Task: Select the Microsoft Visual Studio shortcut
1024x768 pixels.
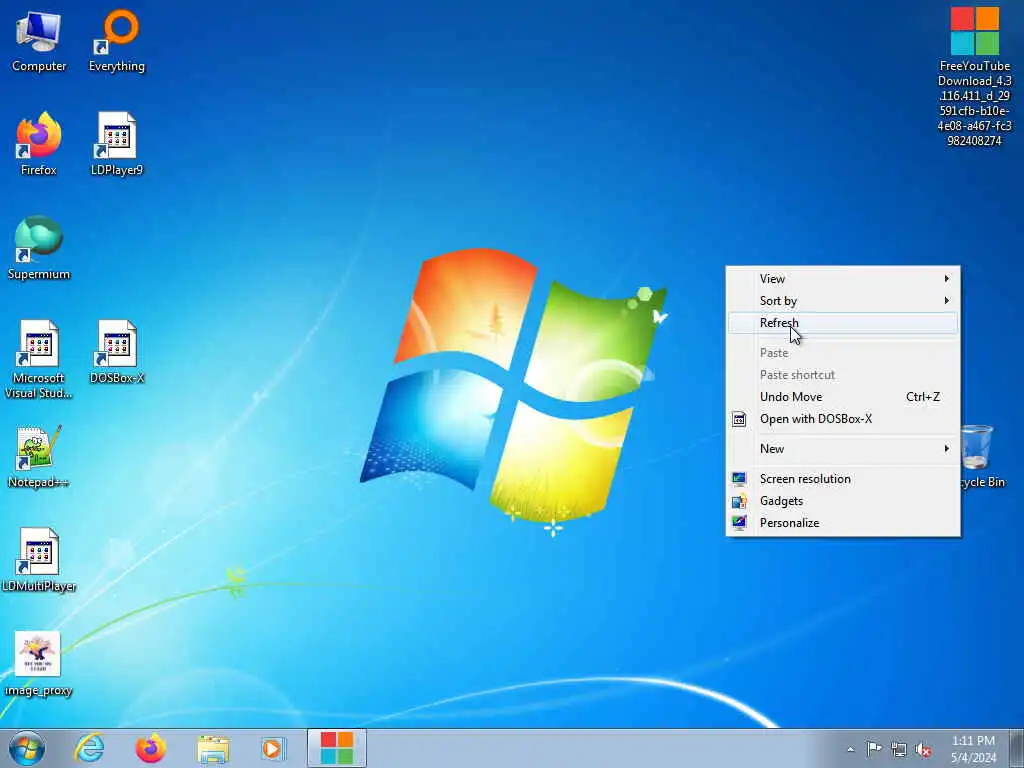Action: pyautogui.click(x=39, y=359)
